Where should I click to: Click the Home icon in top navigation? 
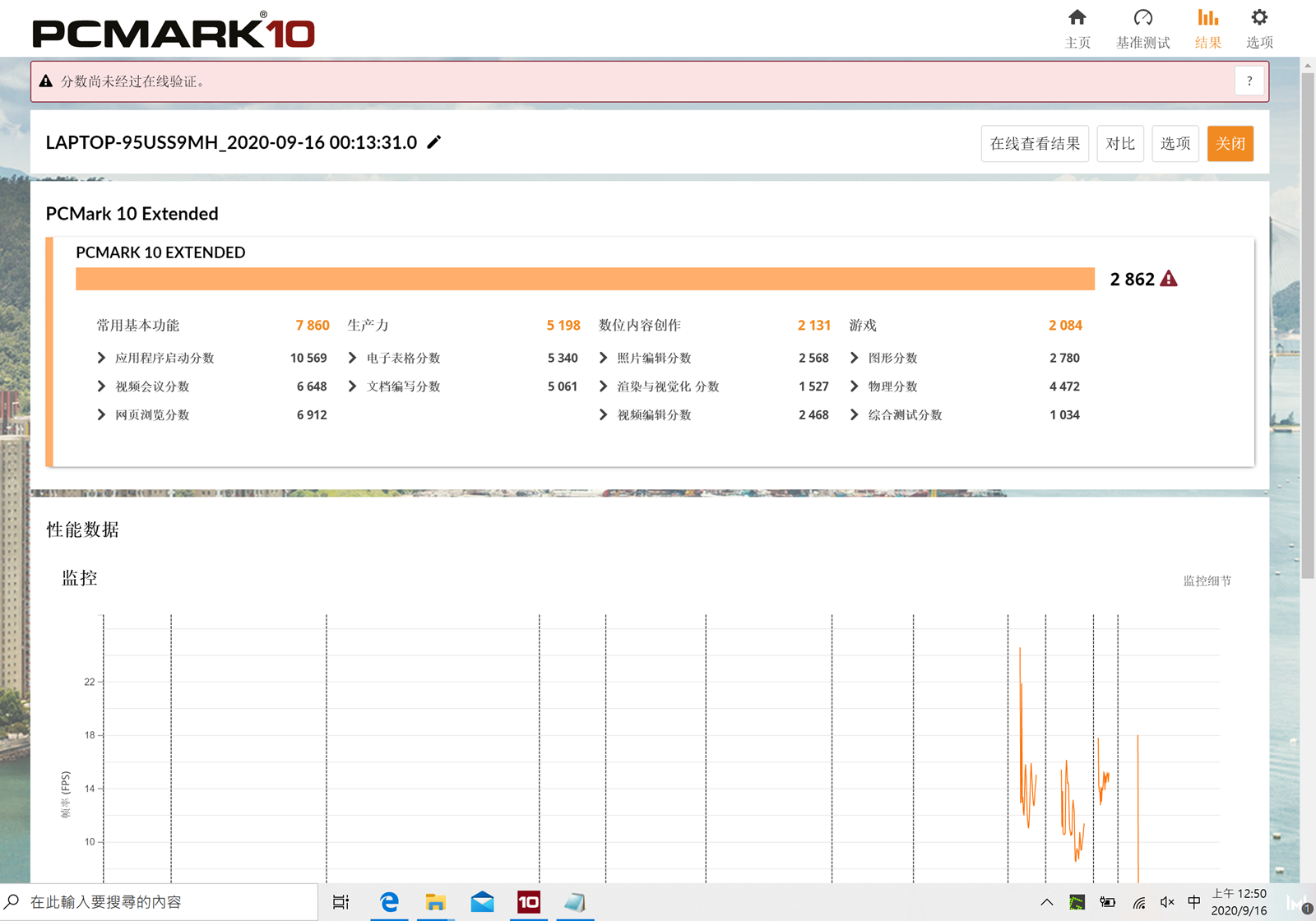1077,18
